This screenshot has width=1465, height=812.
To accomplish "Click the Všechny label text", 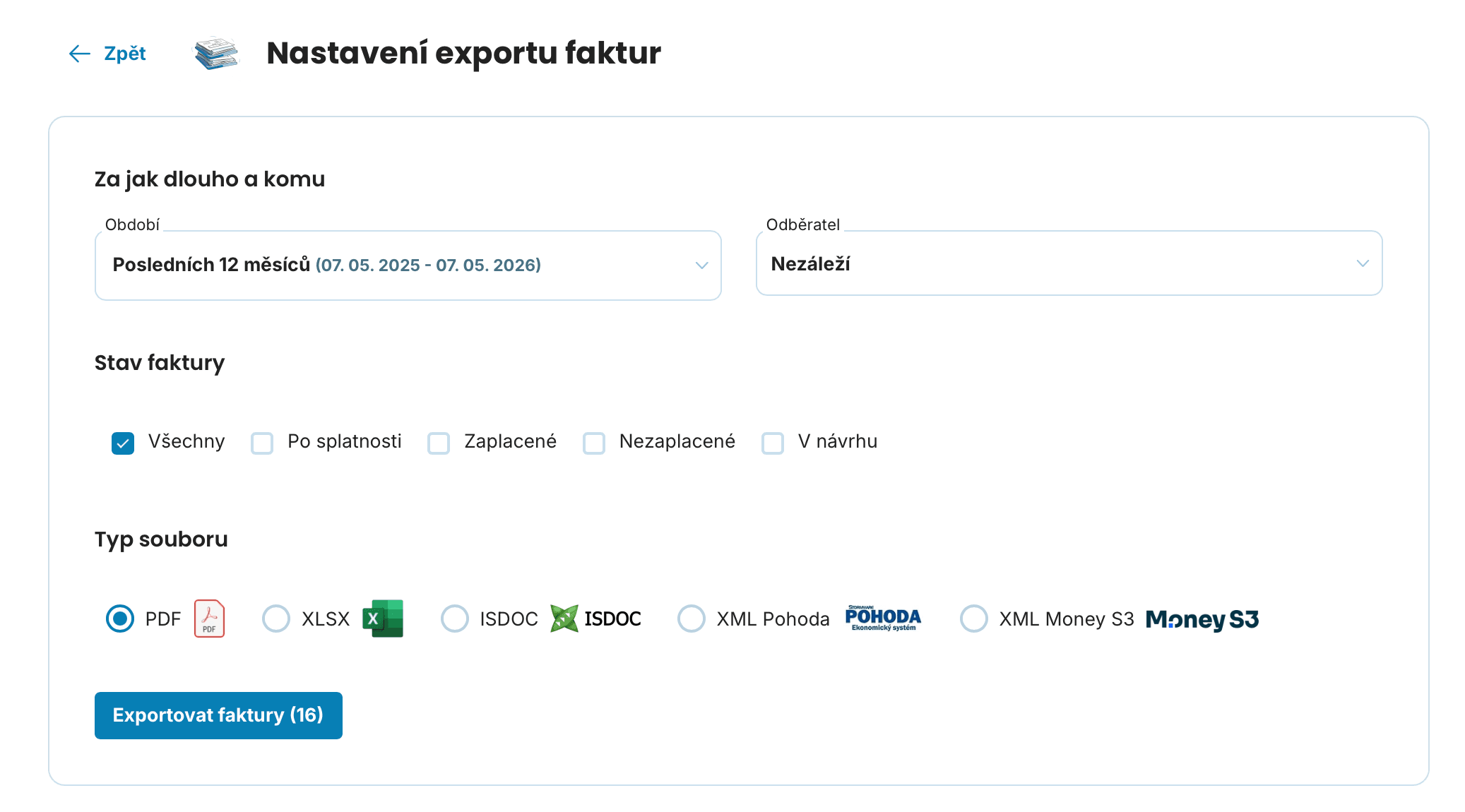I will click(186, 441).
